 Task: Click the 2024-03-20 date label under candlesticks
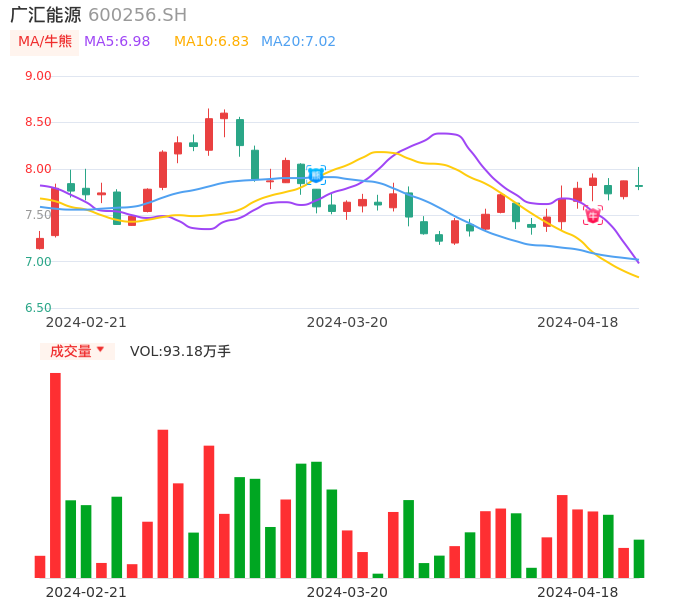coord(347,322)
